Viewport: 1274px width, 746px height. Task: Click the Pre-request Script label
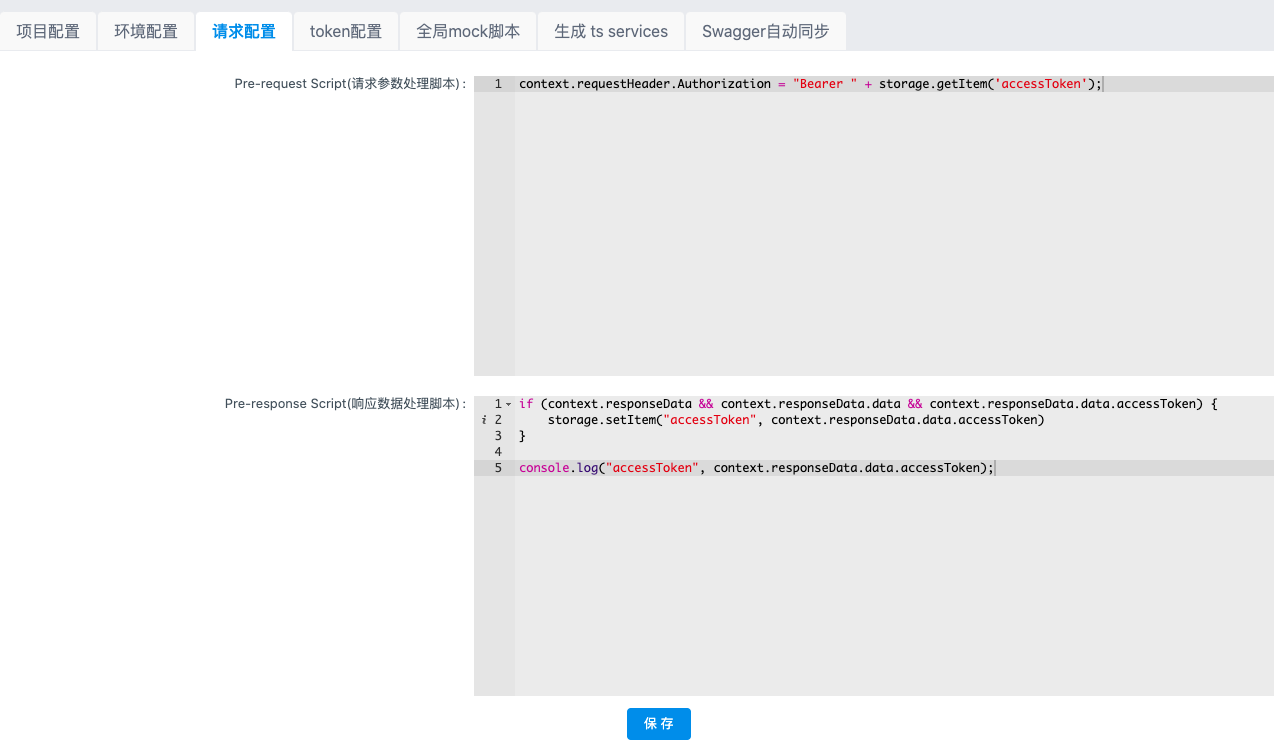(x=350, y=84)
